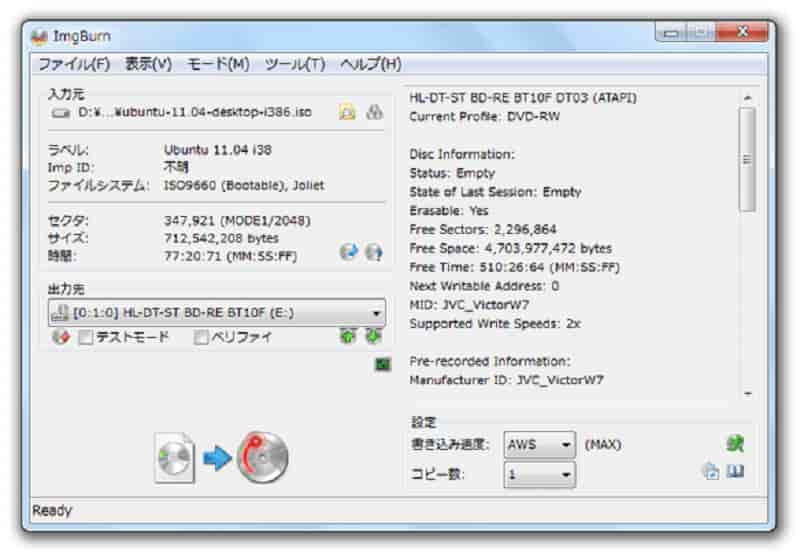The image size is (800, 554).
Task: Click the Next Writable Address: 0 line
Action: pos(484,286)
